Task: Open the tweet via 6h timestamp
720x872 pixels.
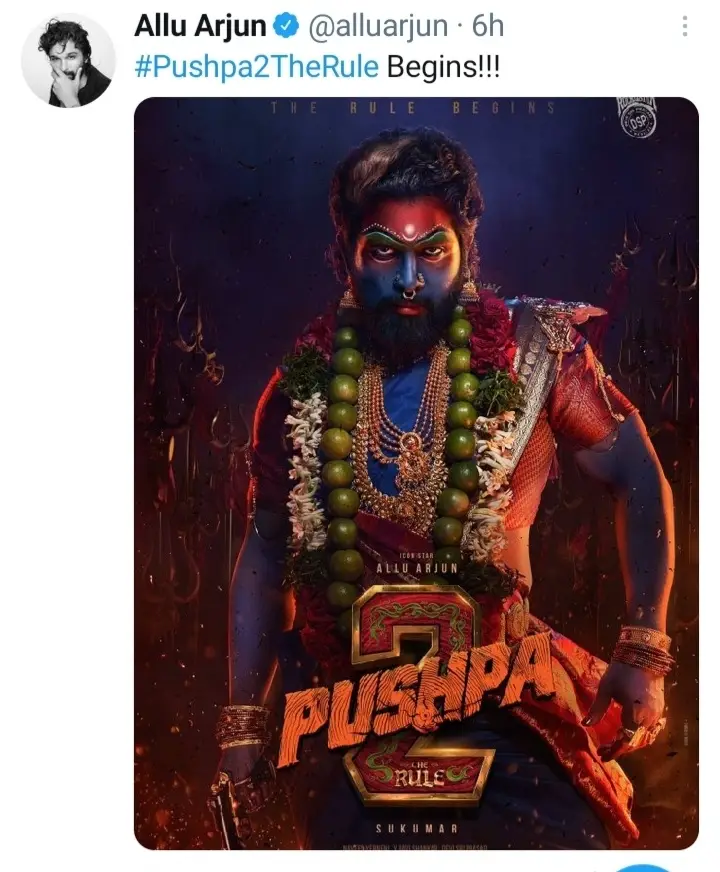Action: 488,26
